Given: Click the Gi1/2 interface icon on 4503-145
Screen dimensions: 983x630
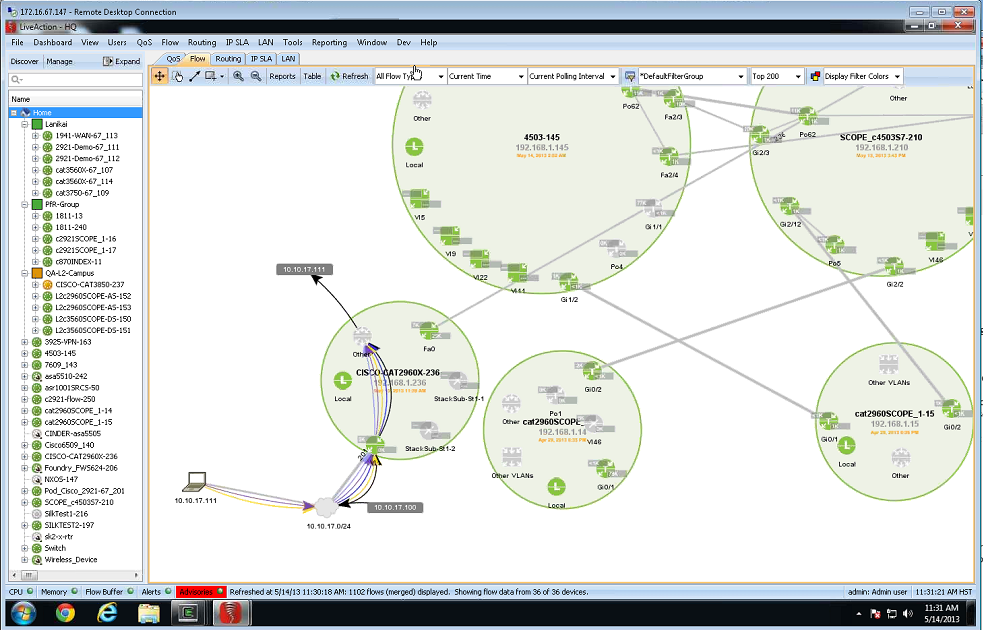Looking at the screenshot, I should coord(568,282).
